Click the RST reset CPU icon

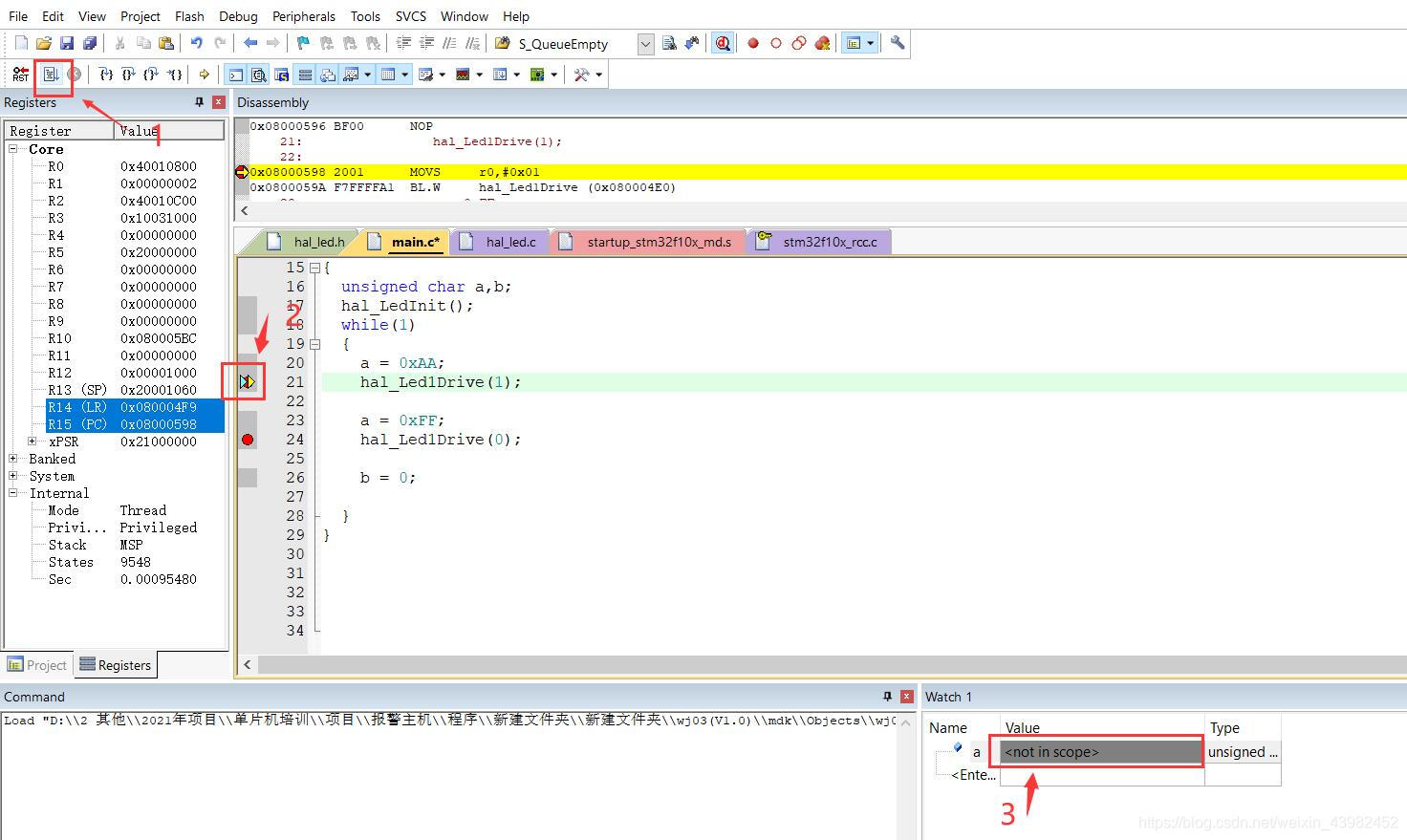20,74
